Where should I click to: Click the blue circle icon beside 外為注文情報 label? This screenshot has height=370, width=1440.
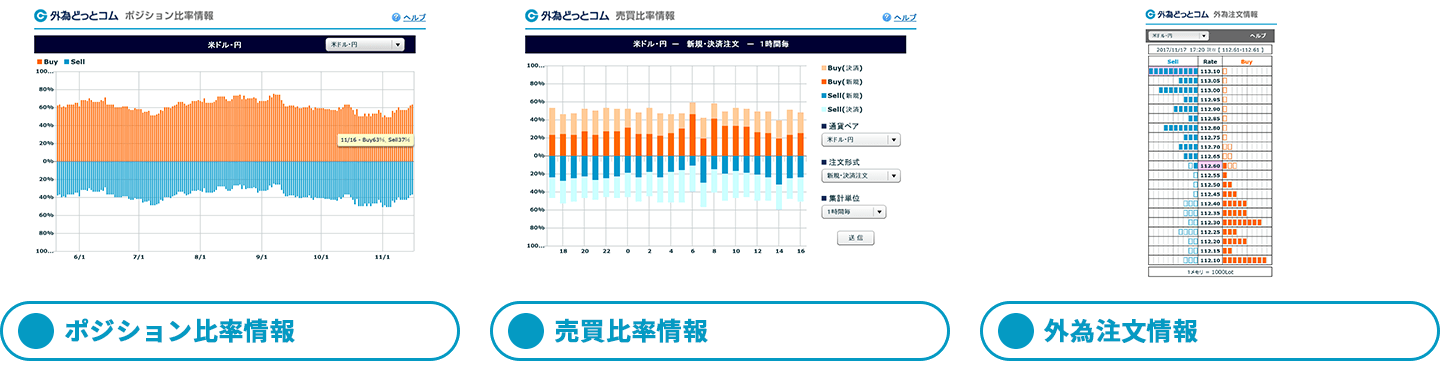(x=1015, y=331)
